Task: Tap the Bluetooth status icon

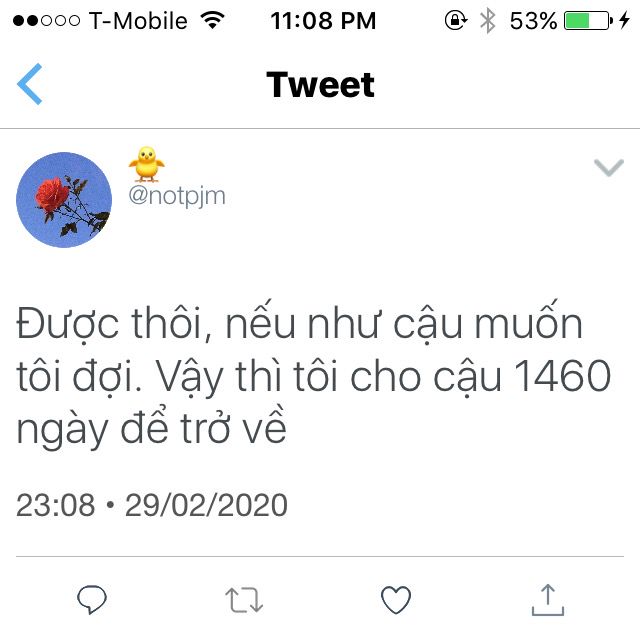Action: (487, 21)
